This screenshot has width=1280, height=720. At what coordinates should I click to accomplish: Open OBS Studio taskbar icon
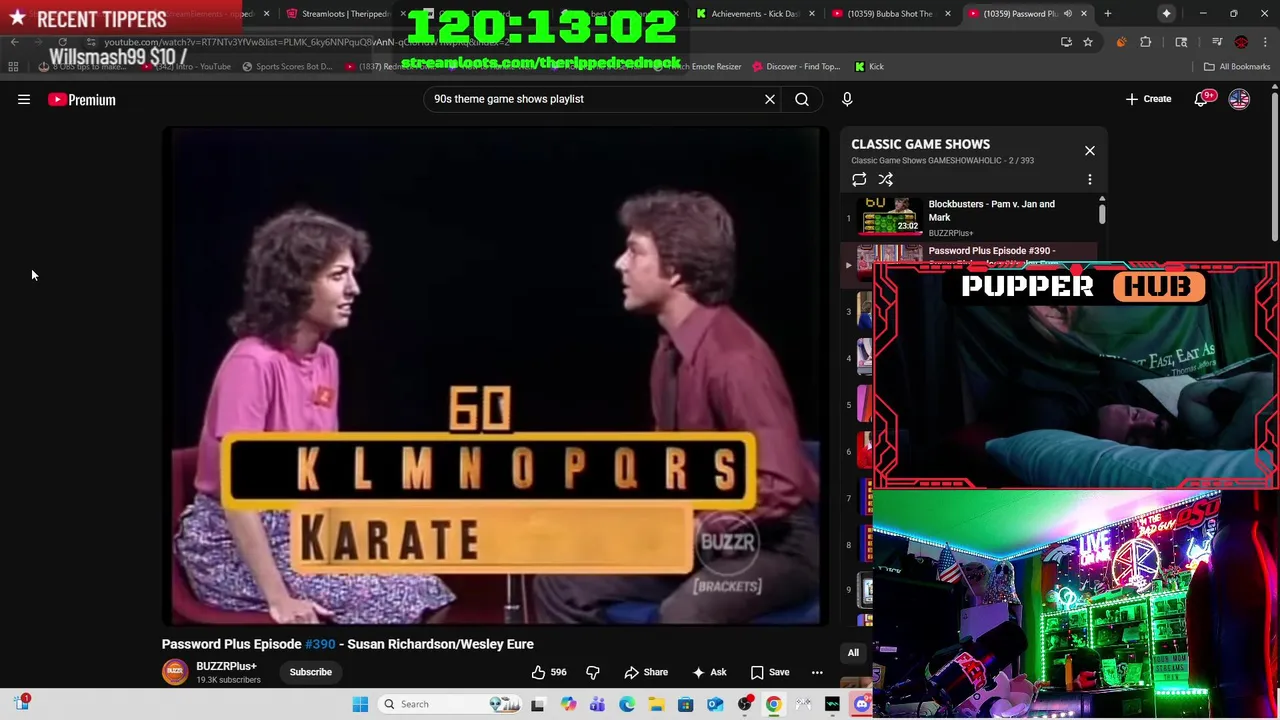pos(744,705)
